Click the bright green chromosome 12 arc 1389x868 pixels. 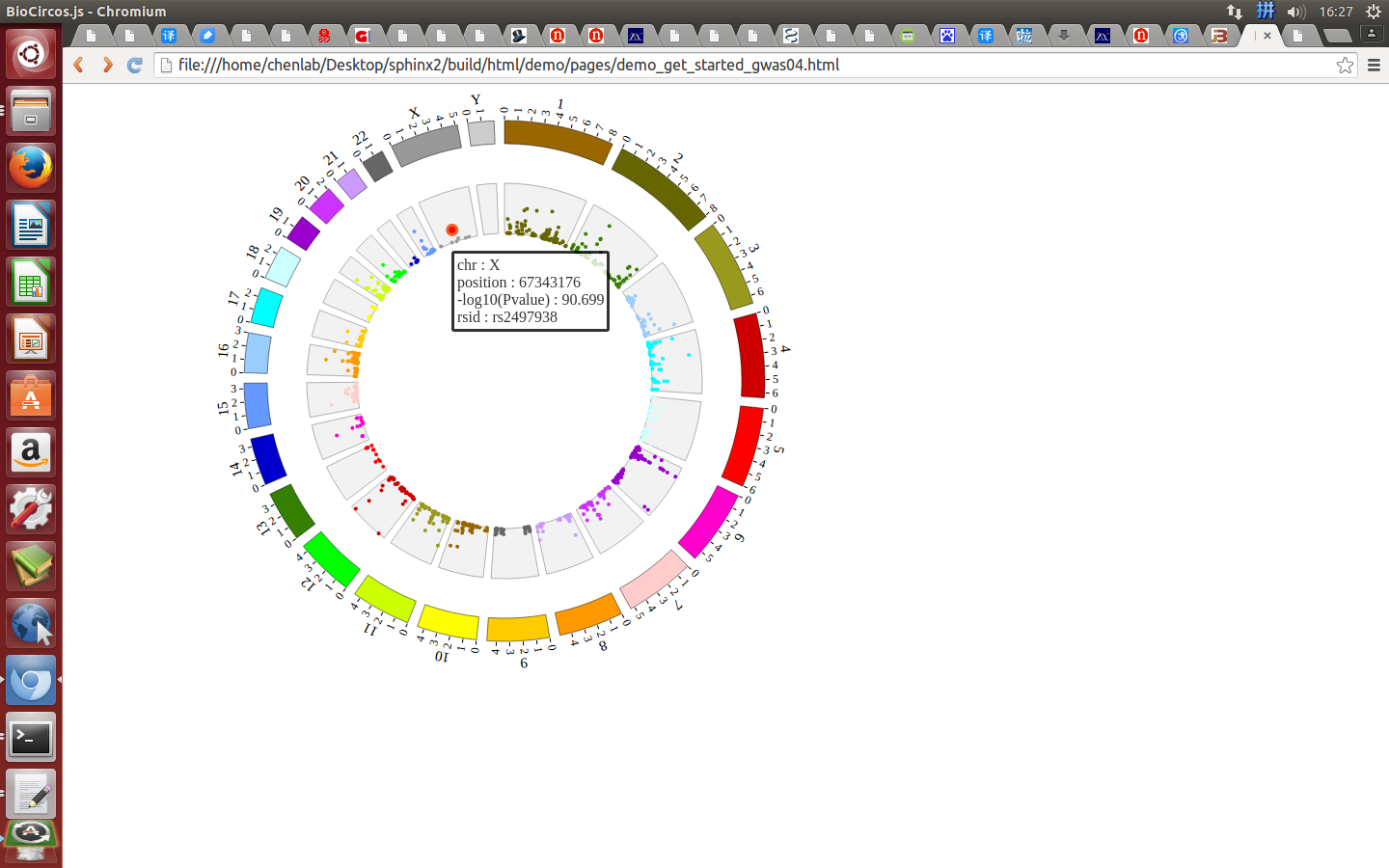(331, 559)
